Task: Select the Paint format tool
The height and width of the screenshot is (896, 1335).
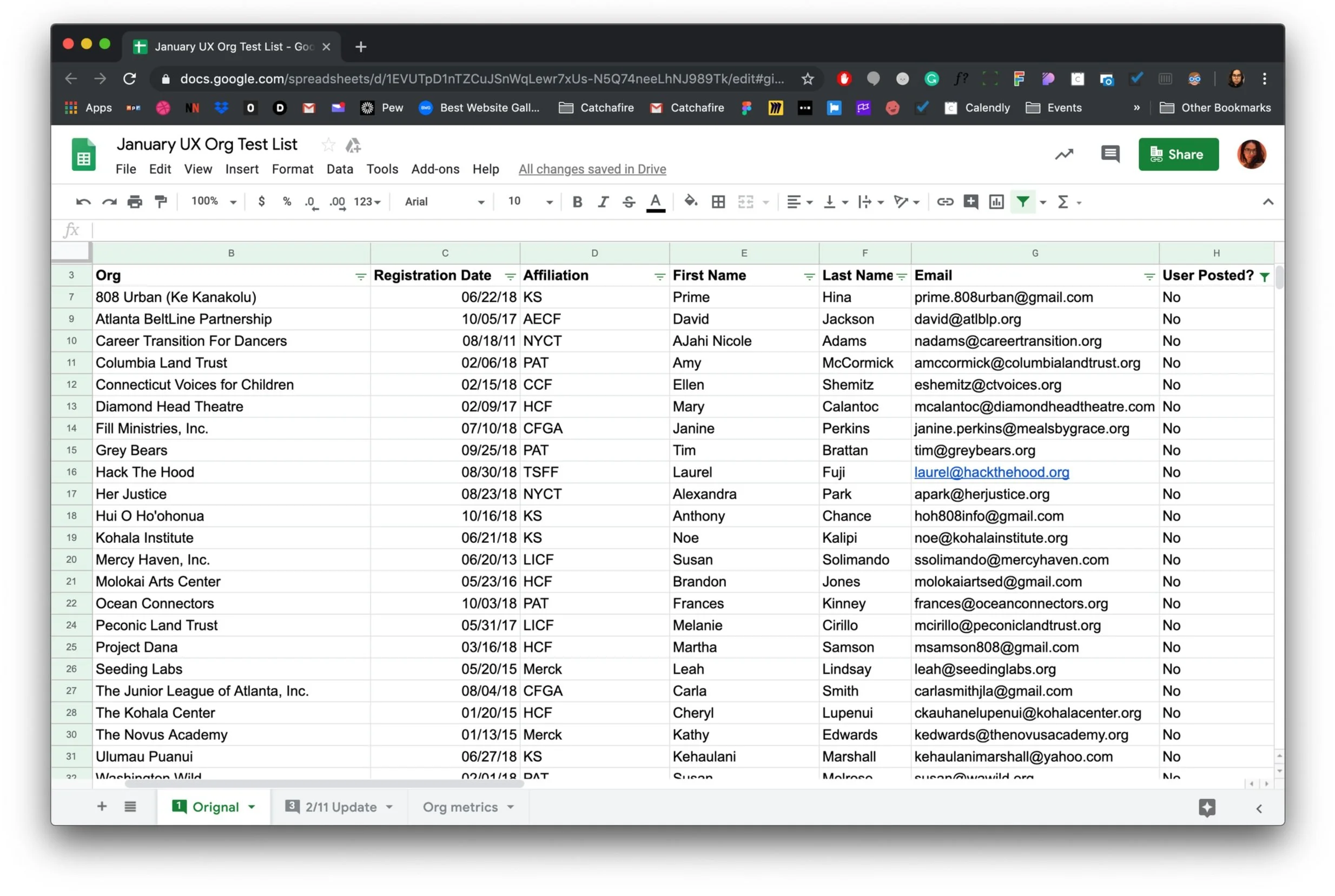Action: 161,202
